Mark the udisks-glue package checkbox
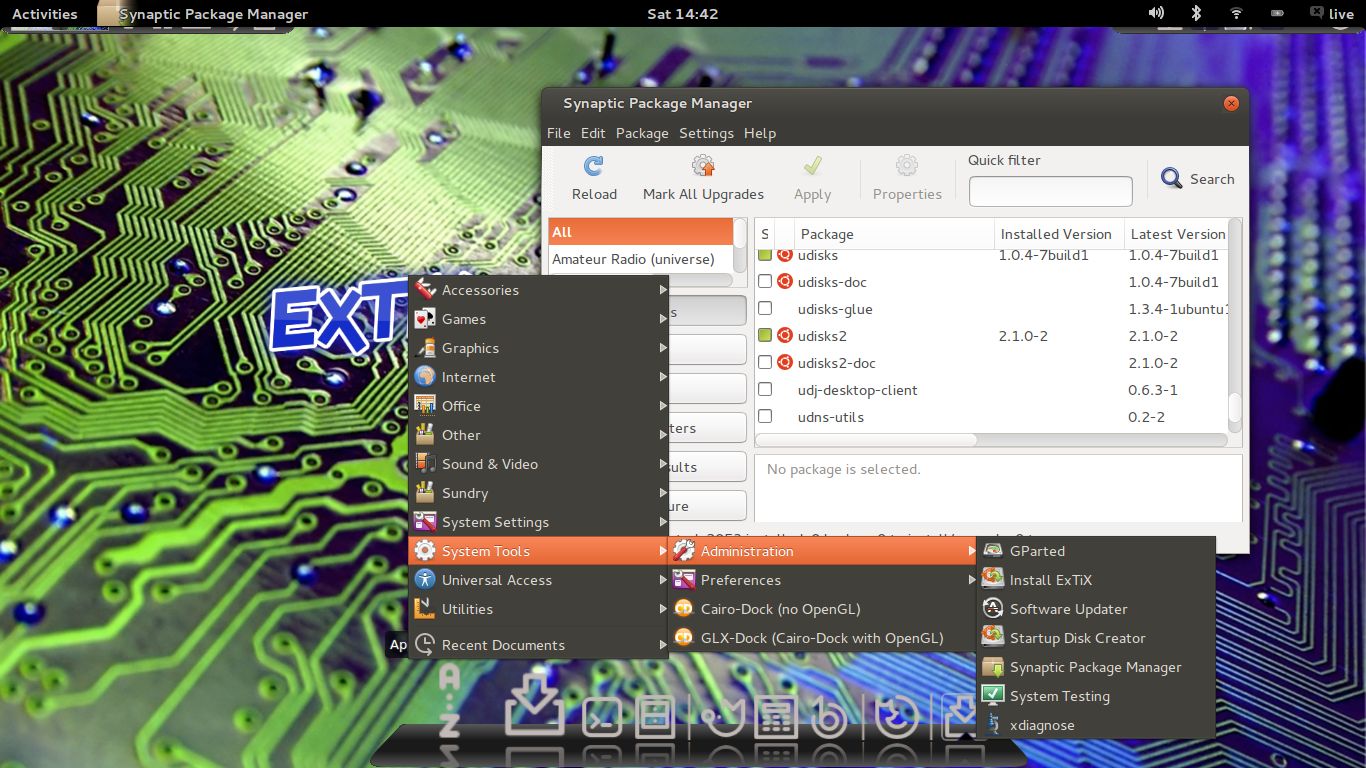This screenshot has height=768, width=1366. 765,309
